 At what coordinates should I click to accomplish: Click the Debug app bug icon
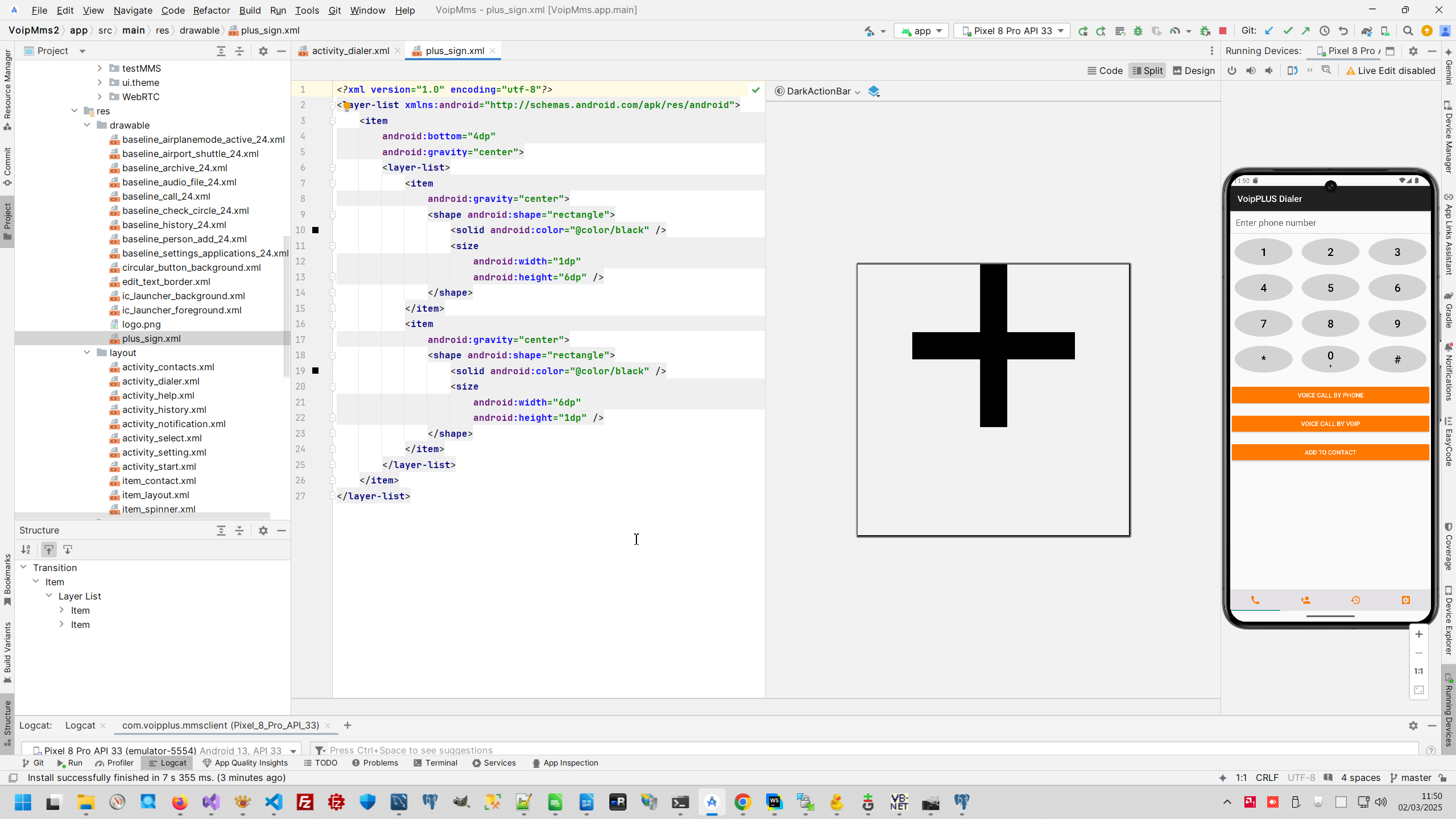point(1138,31)
